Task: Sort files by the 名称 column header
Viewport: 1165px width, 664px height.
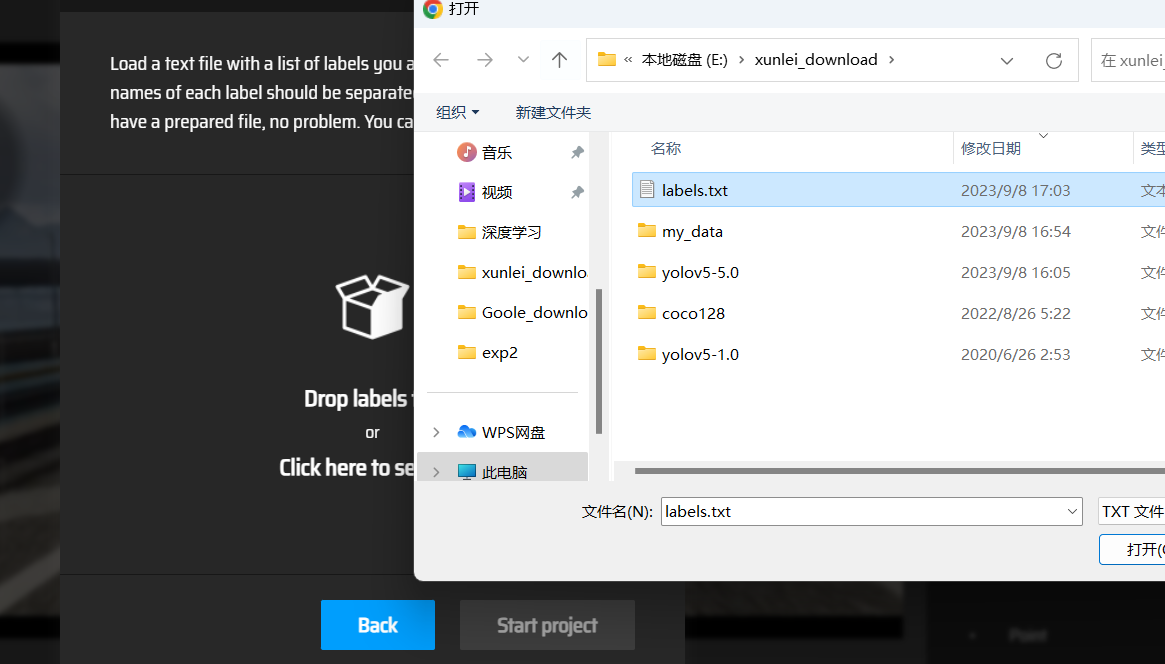Action: 666,148
